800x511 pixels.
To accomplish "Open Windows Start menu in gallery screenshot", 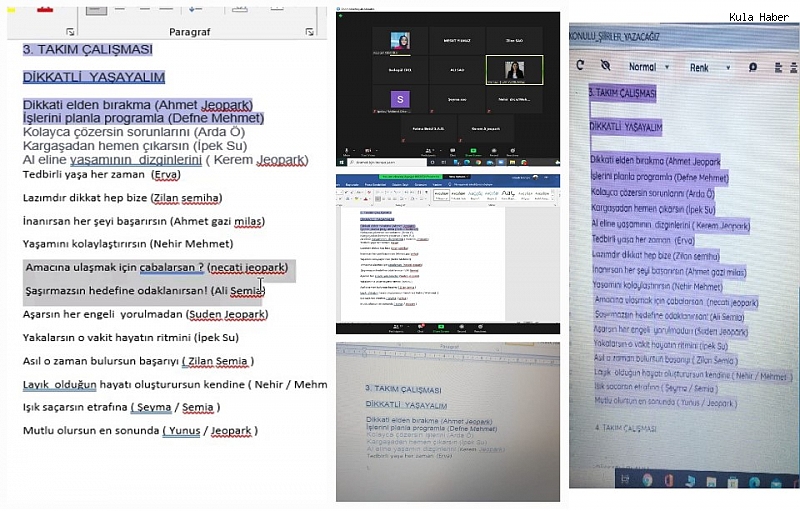I will click(x=341, y=162).
